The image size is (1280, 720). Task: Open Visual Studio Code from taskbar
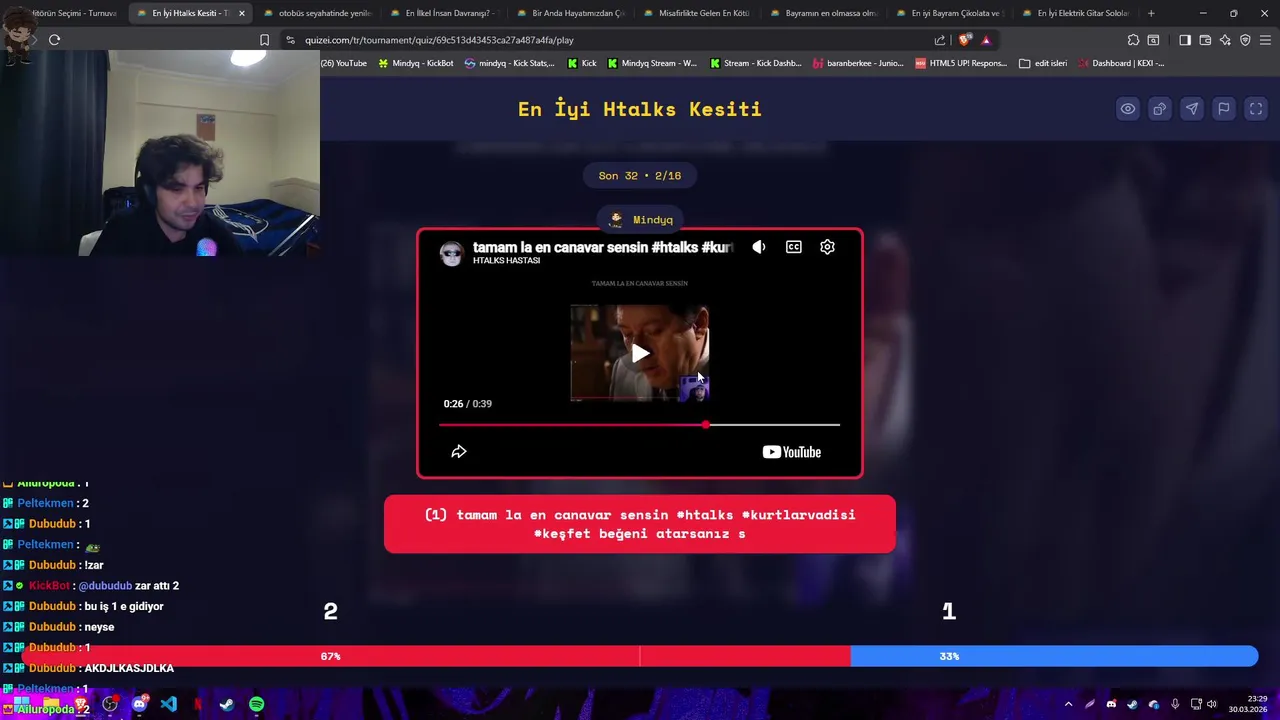coord(168,704)
